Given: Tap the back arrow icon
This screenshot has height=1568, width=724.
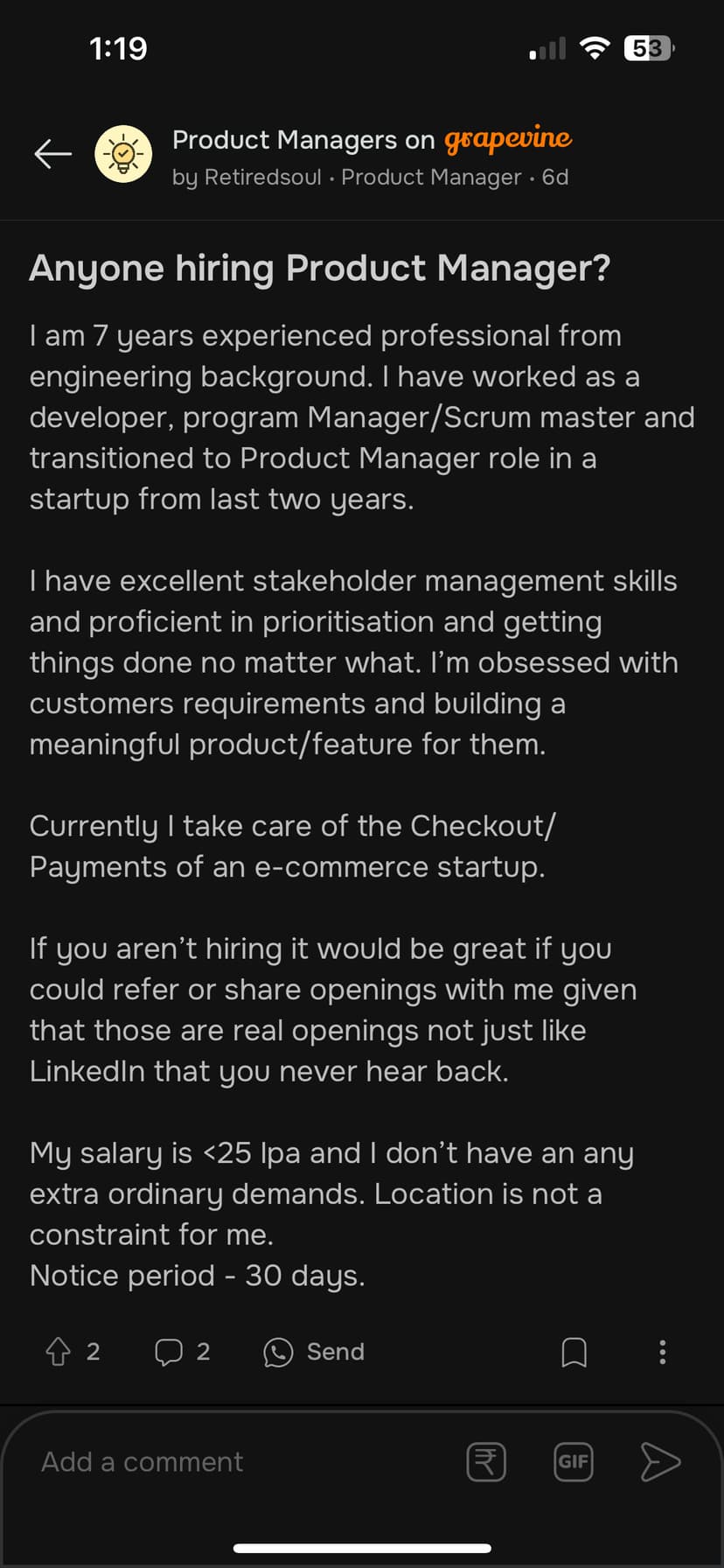Looking at the screenshot, I should 52,154.
